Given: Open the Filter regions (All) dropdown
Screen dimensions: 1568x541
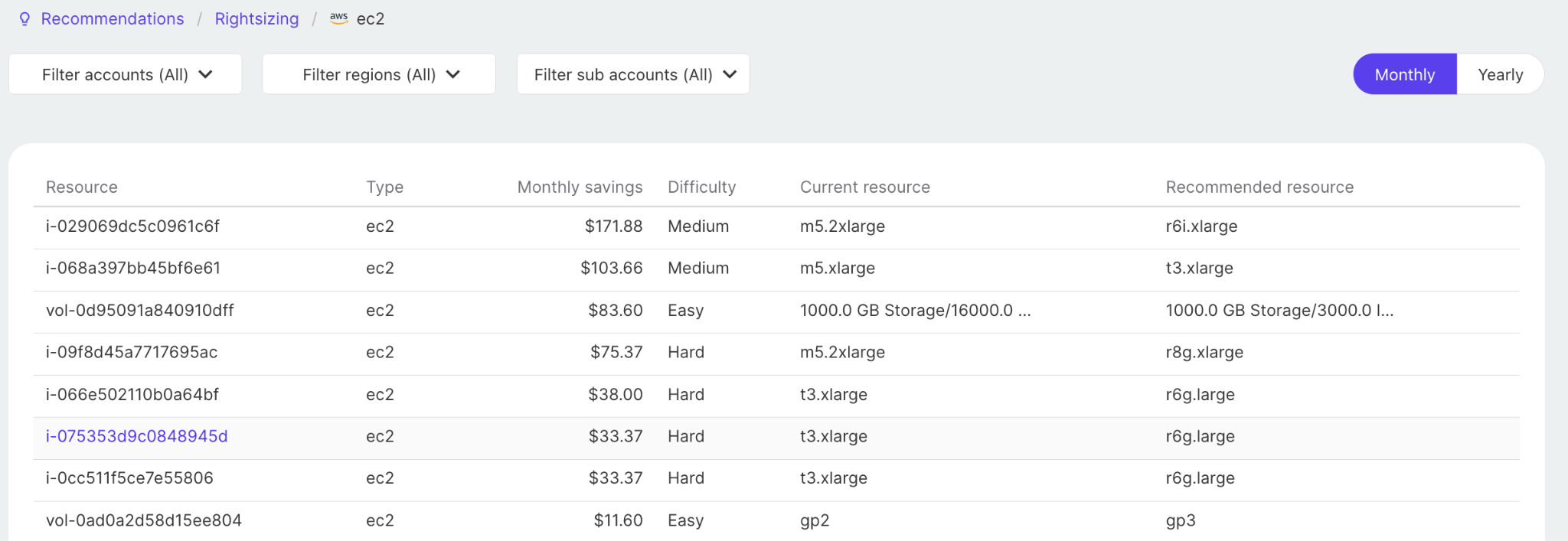Looking at the screenshot, I should point(379,74).
